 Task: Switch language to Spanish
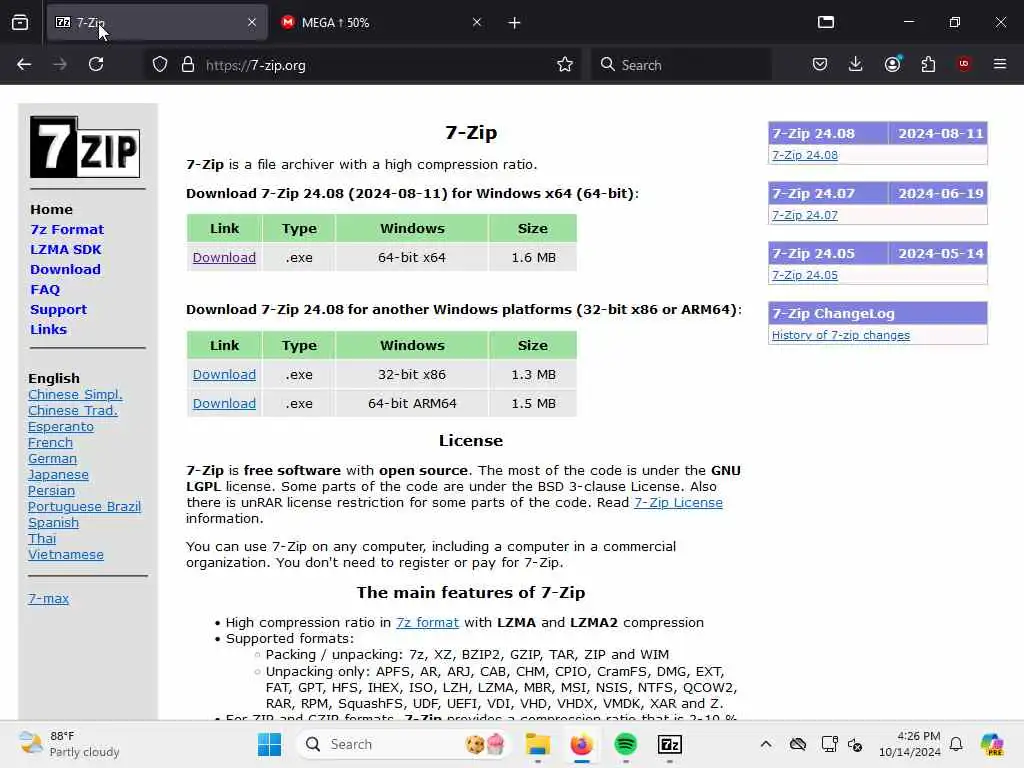point(54,522)
